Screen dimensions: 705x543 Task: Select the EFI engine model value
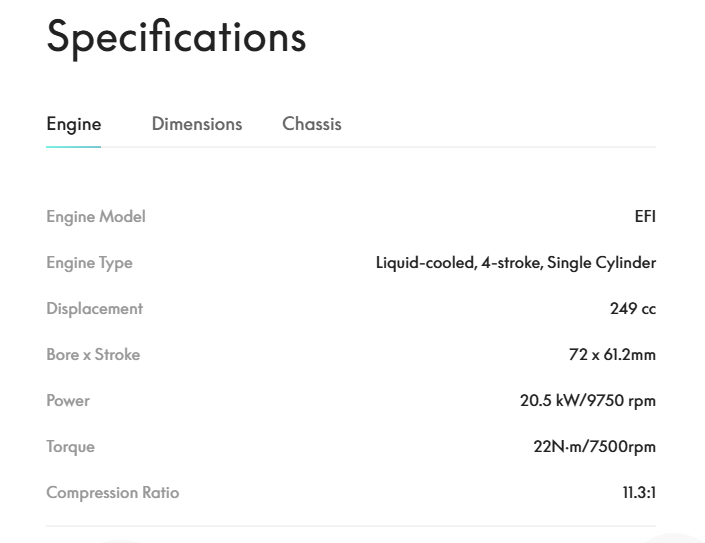[x=645, y=217]
